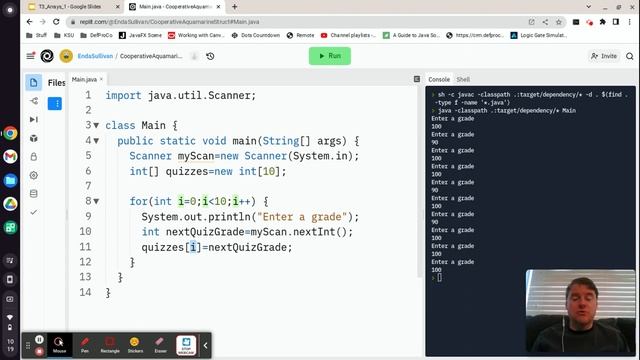Stop the recording with red button

pyautogui.click(x=39, y=351)
